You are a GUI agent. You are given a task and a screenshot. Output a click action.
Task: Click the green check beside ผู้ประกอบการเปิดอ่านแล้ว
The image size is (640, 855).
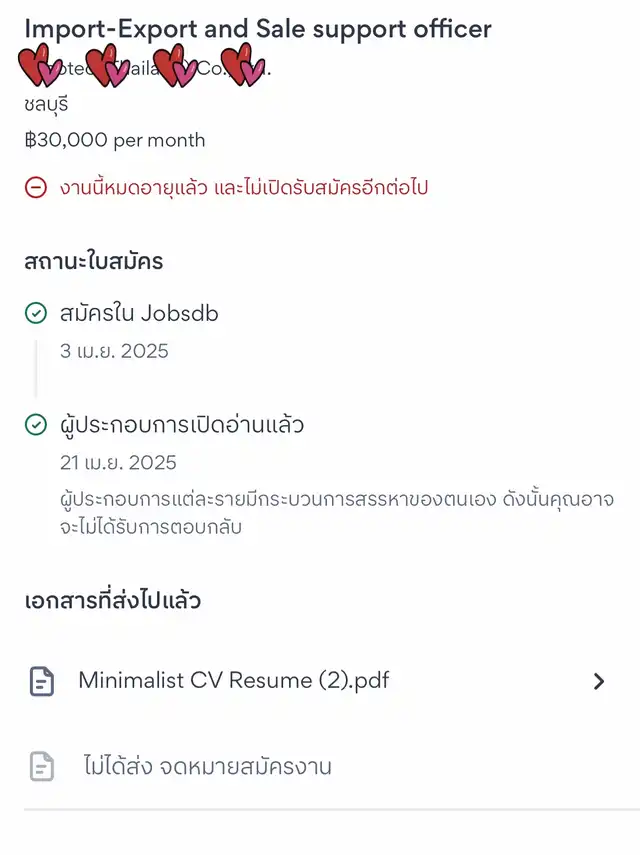tap(36, 425)
